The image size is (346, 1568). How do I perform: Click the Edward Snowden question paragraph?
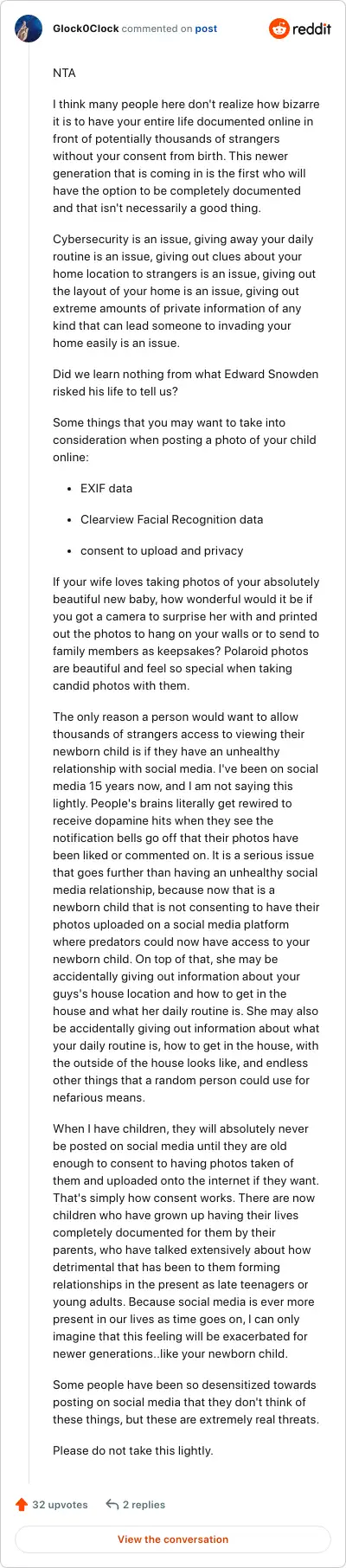(185, 382)
